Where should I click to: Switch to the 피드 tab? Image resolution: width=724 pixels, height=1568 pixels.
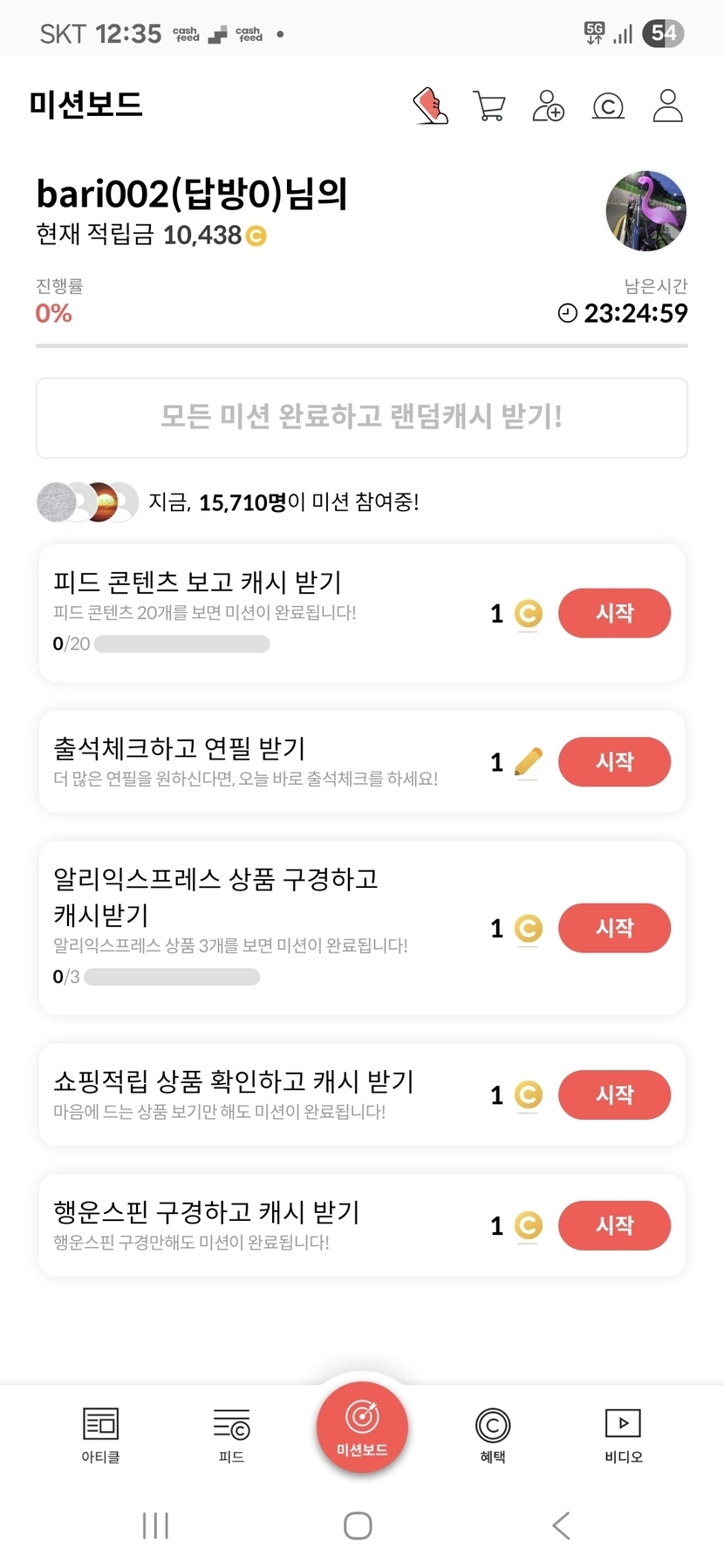(x=231, y=1435)
